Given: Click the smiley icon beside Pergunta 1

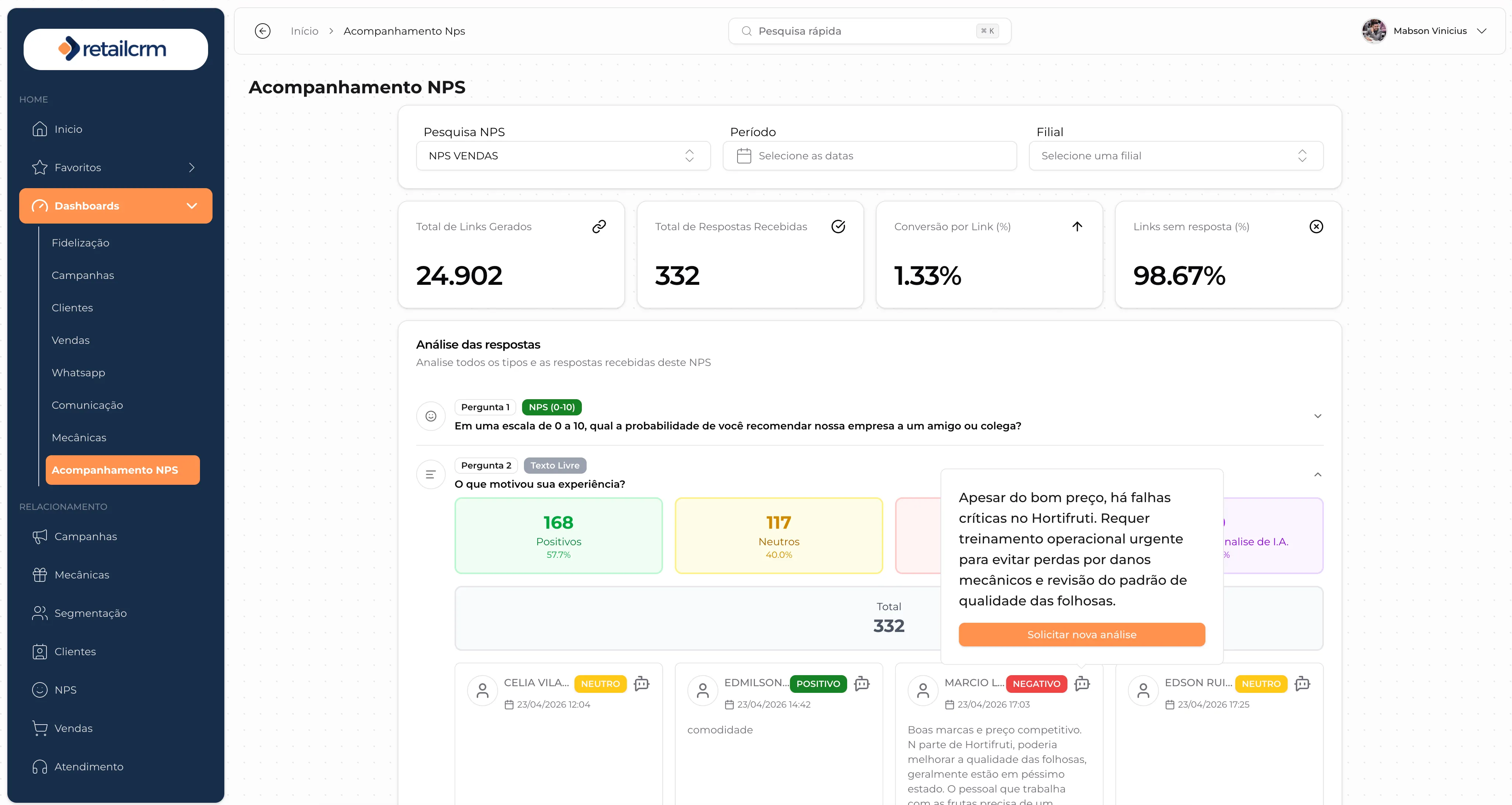Looking at the screenshot, I should point(431,416).
